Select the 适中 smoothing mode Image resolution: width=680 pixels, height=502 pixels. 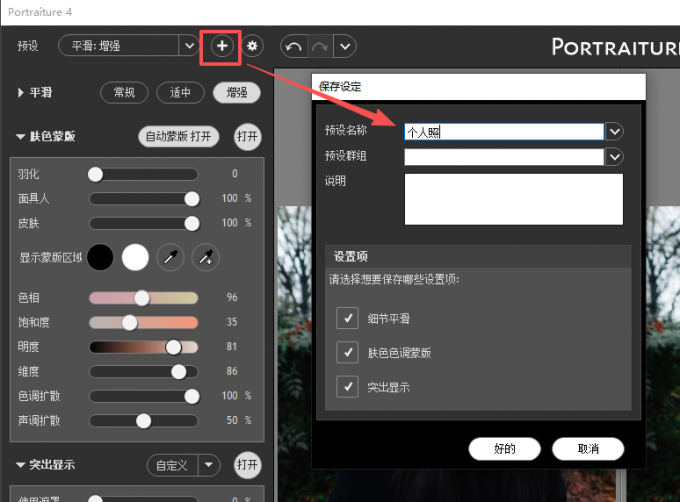[x=180, y=92]
